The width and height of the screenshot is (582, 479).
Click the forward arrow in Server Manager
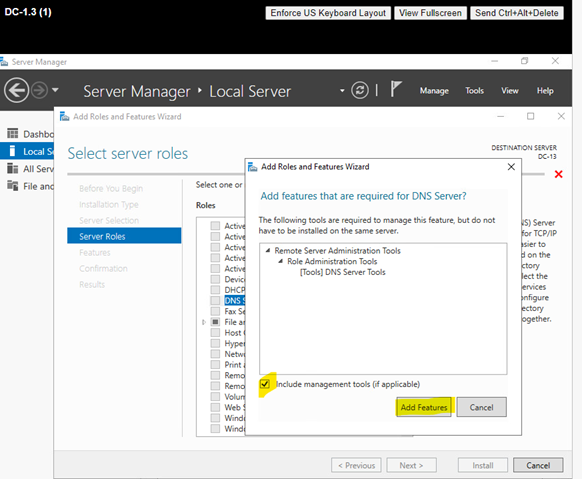(x=39, y=91)
